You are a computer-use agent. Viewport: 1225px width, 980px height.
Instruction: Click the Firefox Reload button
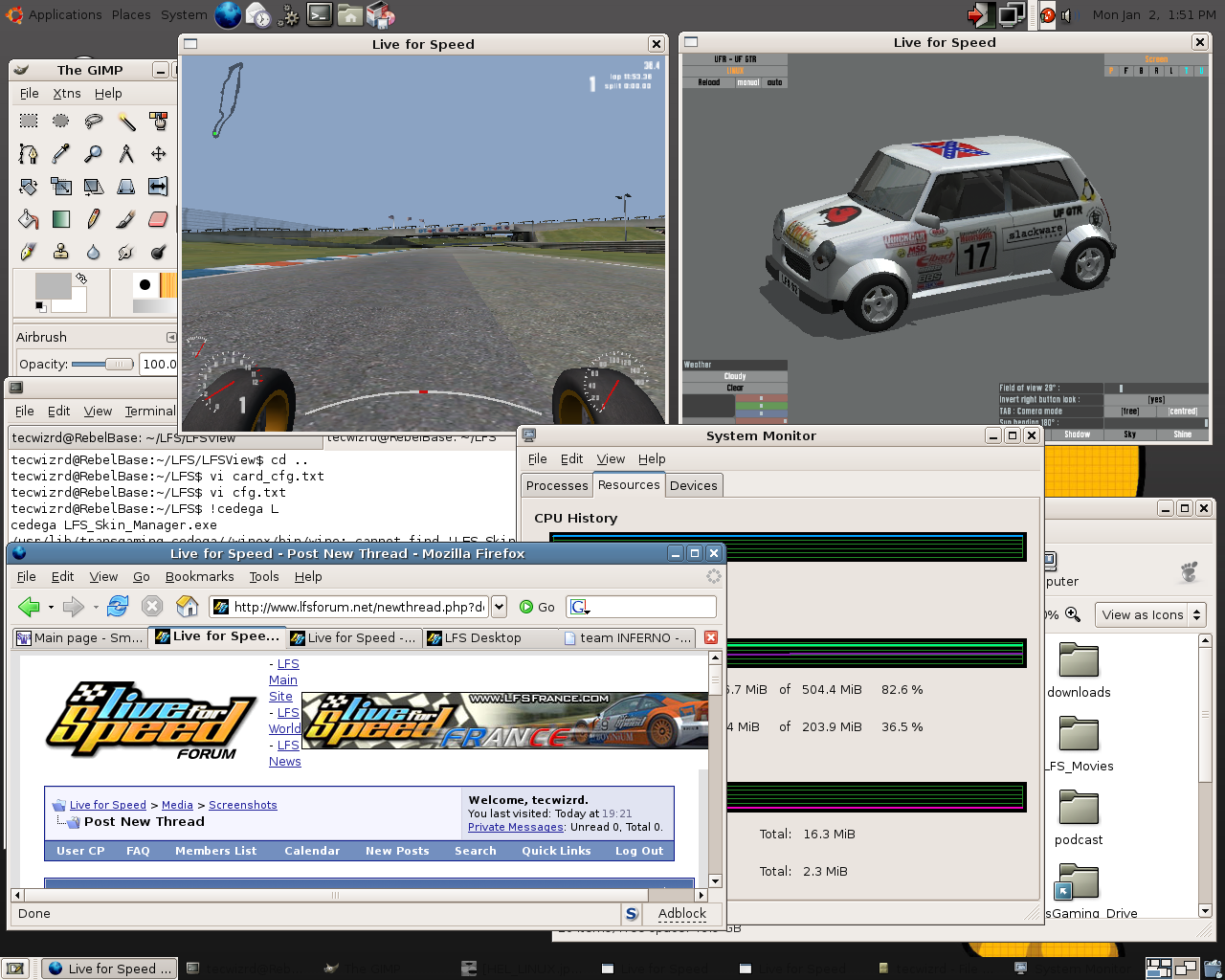[x=118, y=606]
